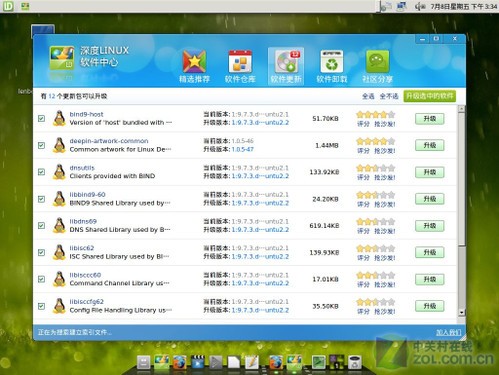Click 升级 button for libisccfg62
The image size is (499, 375).
[x=430, y=306]
